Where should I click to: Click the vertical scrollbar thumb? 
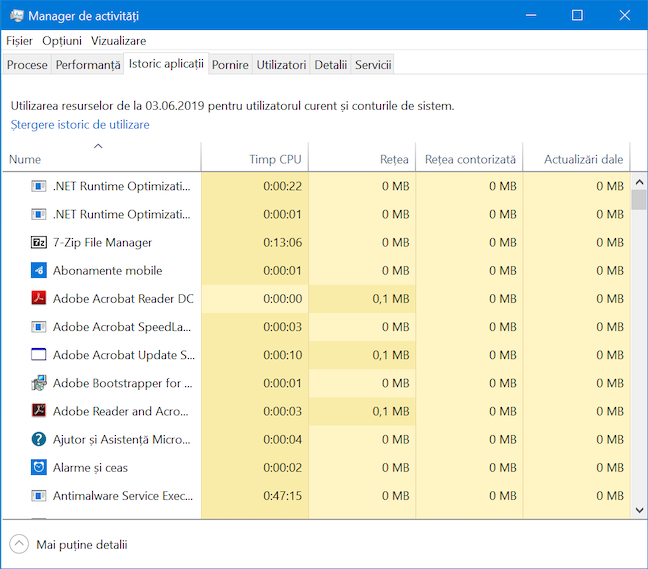(639, 200)
